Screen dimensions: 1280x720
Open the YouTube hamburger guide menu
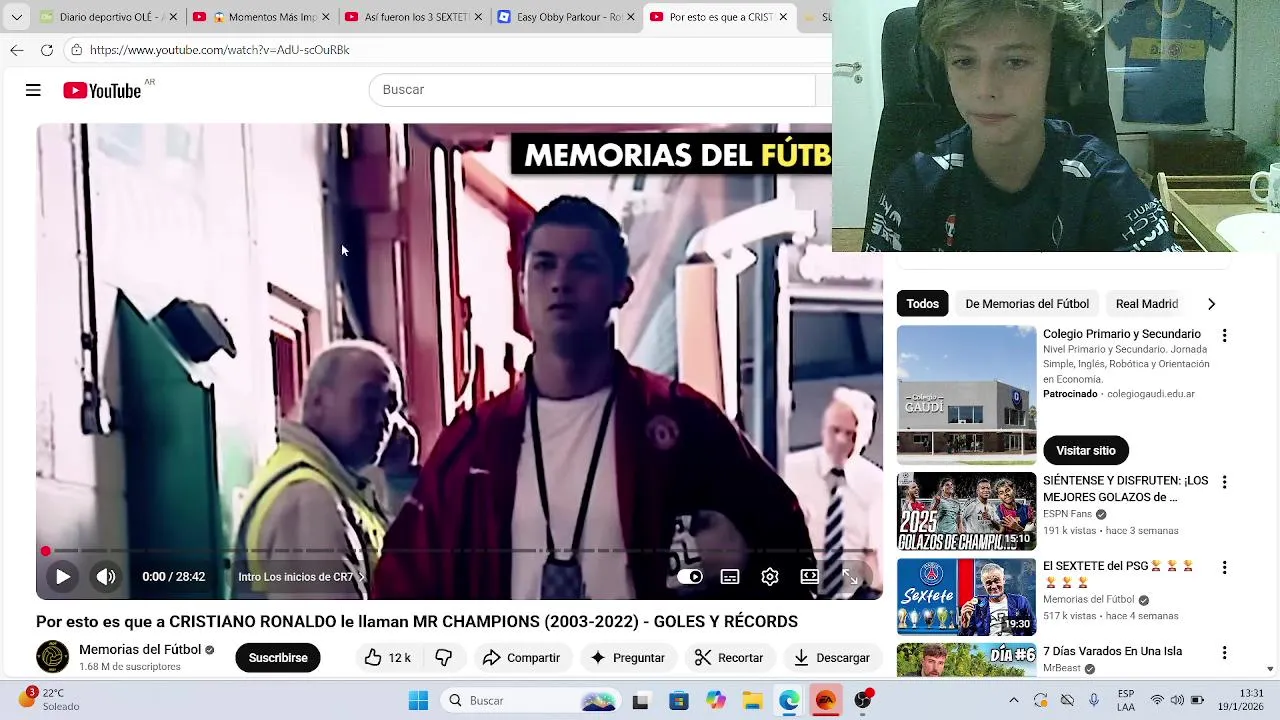(x=33, y=90)
